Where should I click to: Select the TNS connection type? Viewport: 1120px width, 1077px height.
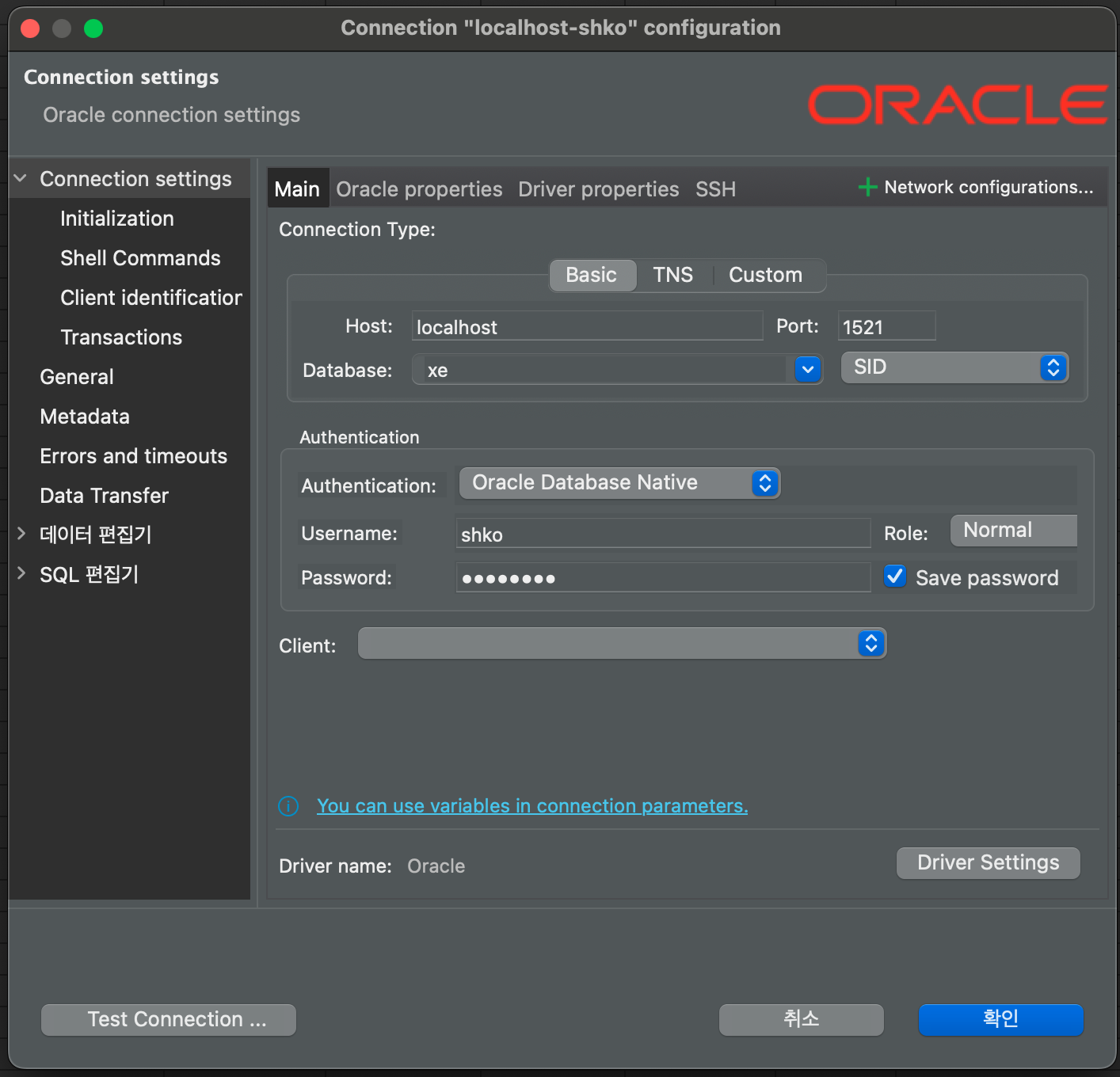(673, 275)
